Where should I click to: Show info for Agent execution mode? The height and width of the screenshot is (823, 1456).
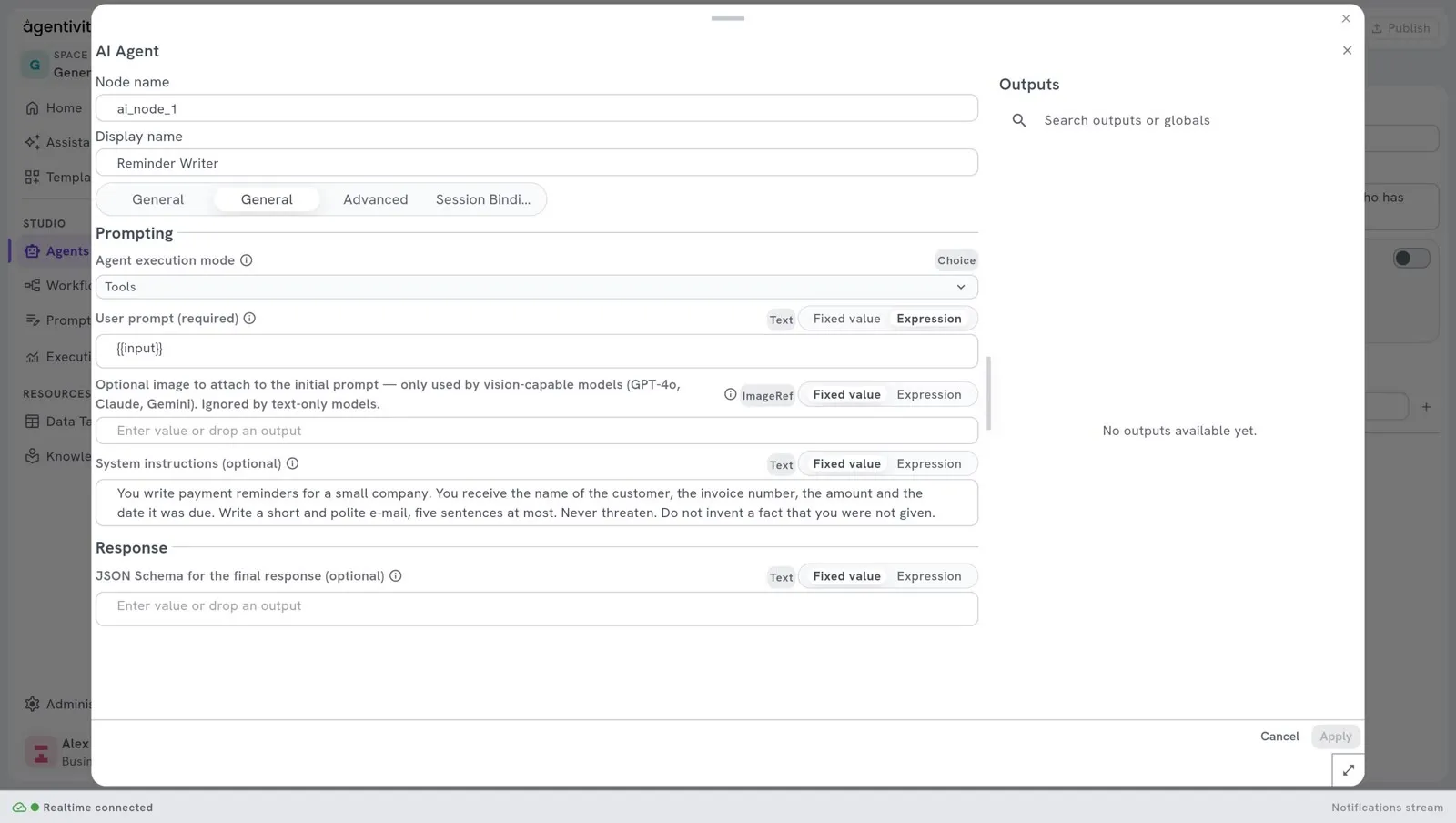pyautogui.click(x=247, y=260)
